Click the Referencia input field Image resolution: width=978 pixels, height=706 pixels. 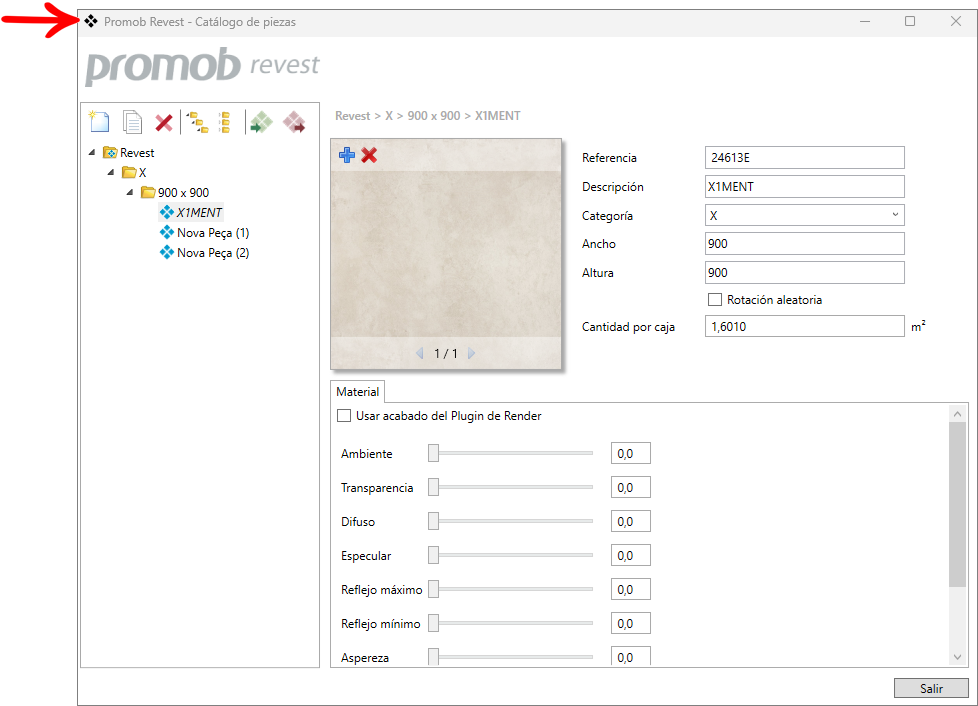(x=803, y=158)
